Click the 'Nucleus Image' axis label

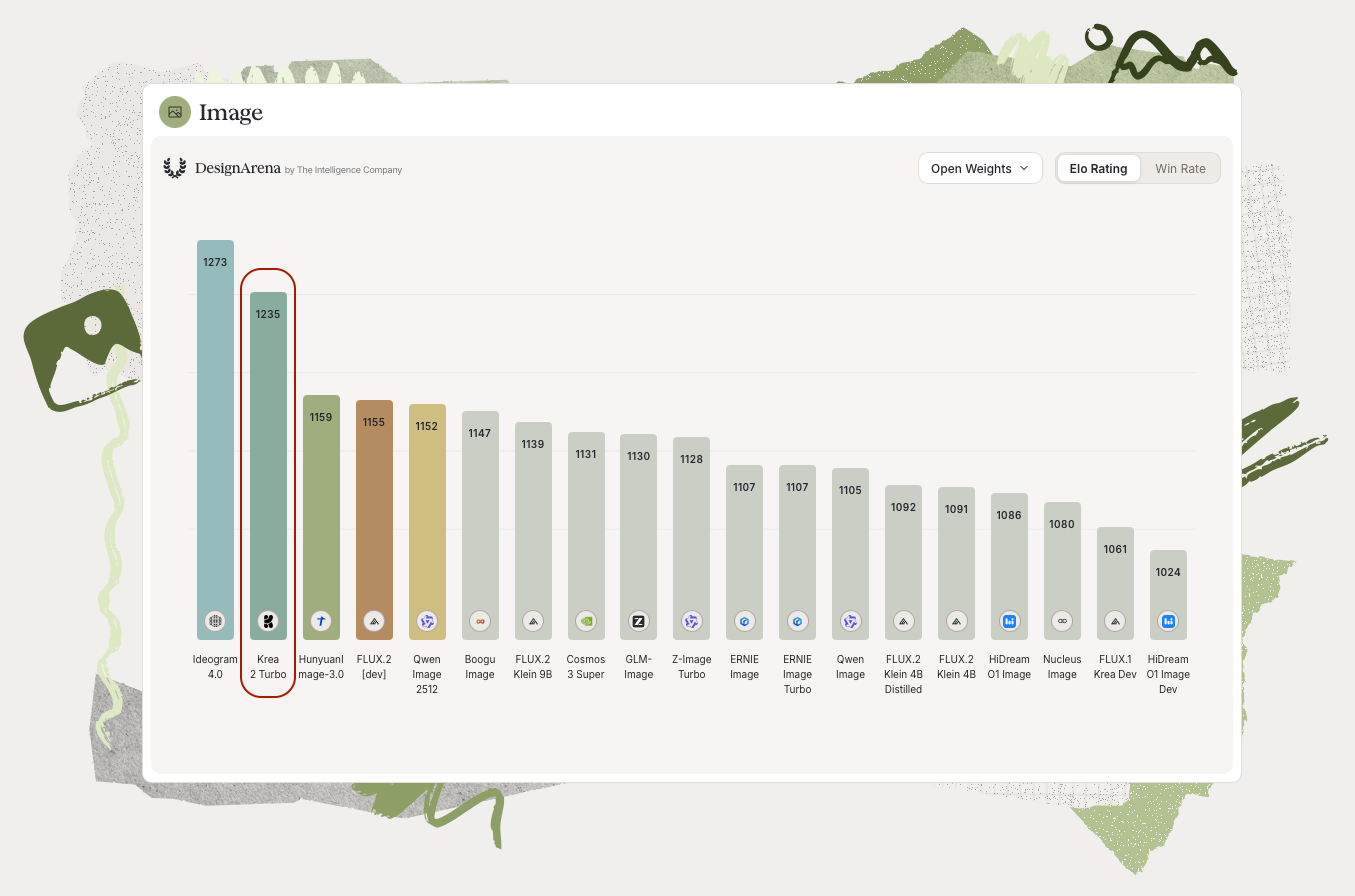coord(1062,667)
